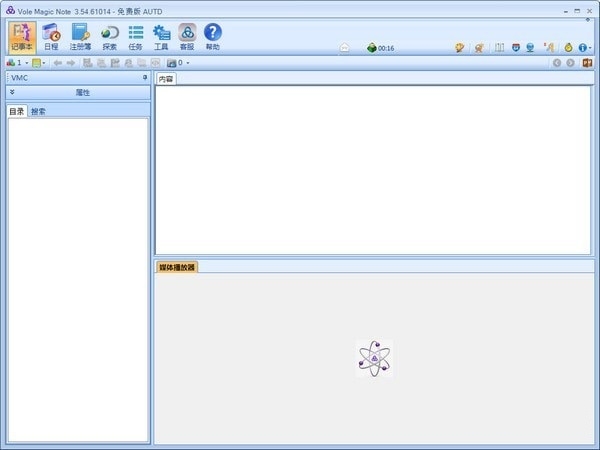Image resolution: width=600 pixels, height=450 pixels.
Task: Open the 工具 tools gear icon
Action: pyautogui.click(x=161, y=37)
